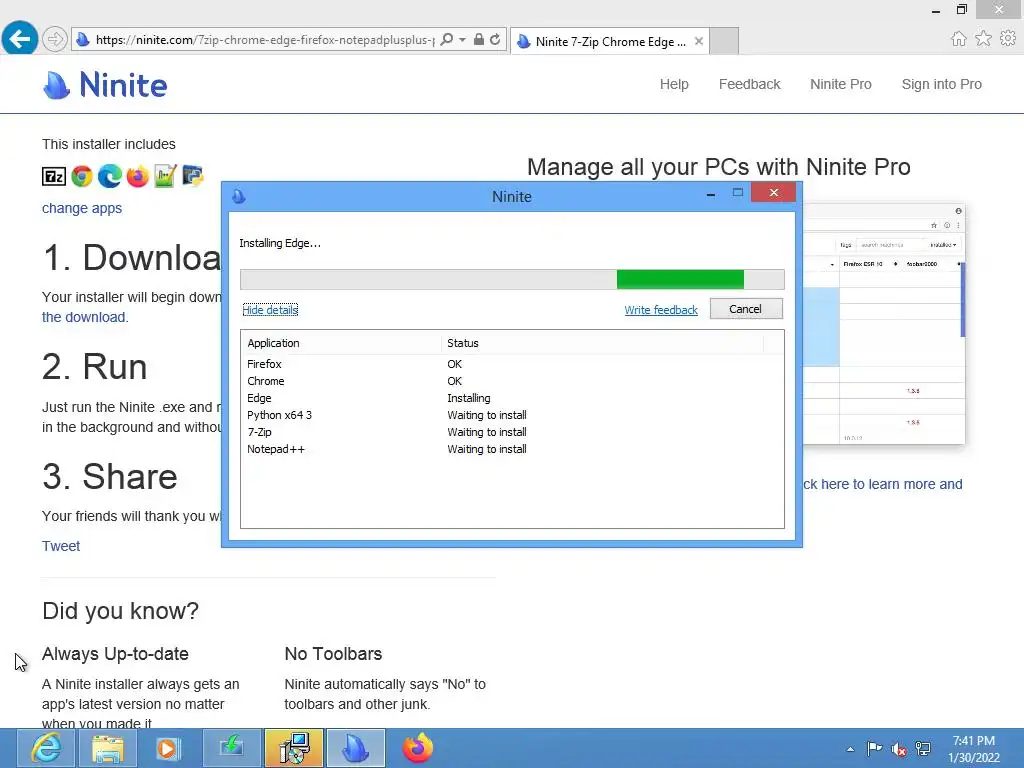
Task: Open File Explorer from taskbar
Action: point(108,748)
